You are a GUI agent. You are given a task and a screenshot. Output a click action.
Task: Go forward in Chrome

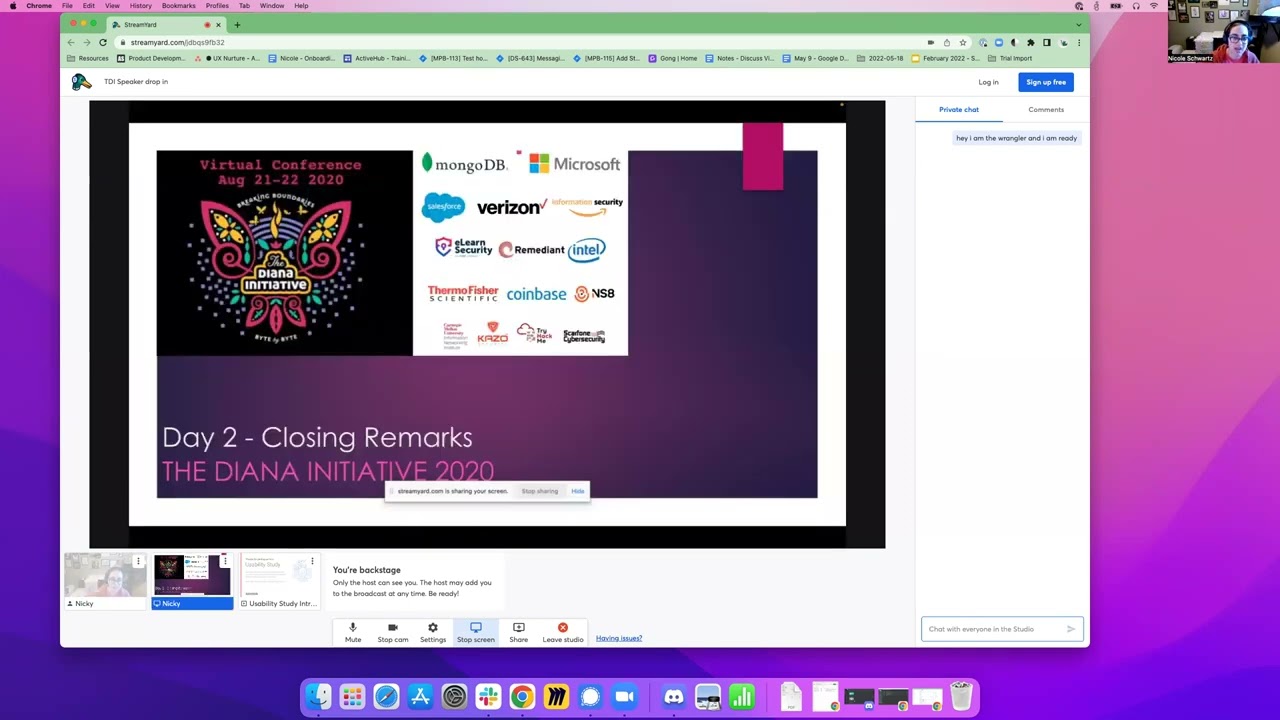coord(86,42)
